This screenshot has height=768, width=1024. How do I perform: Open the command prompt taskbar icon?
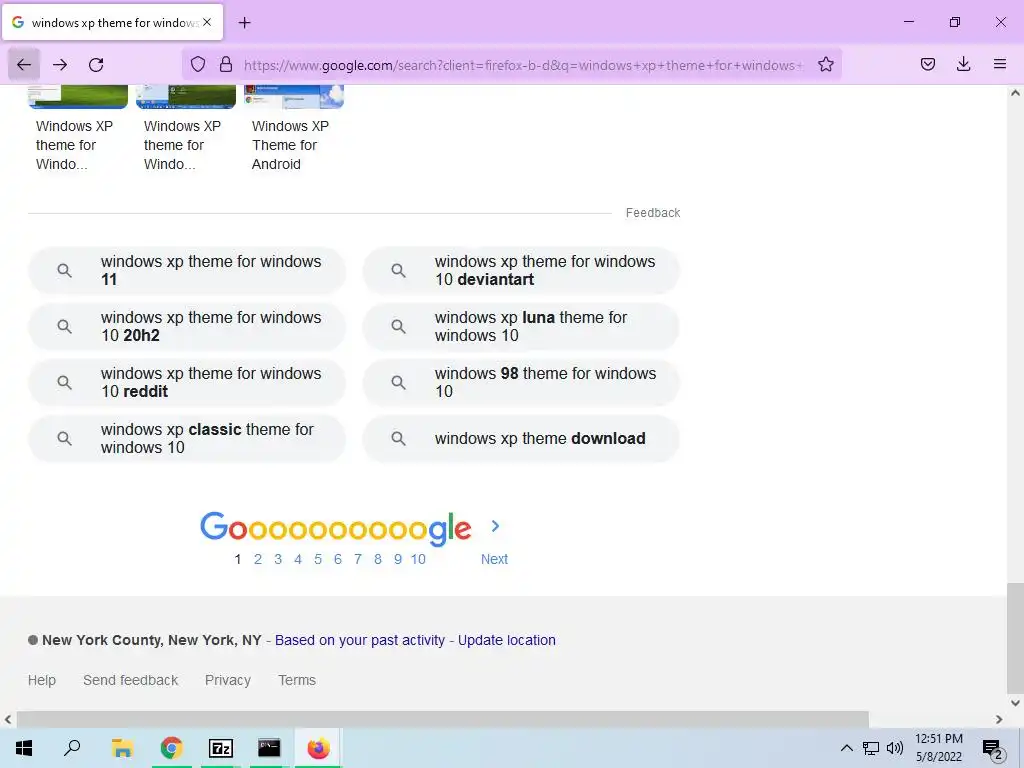coord(269,748)
